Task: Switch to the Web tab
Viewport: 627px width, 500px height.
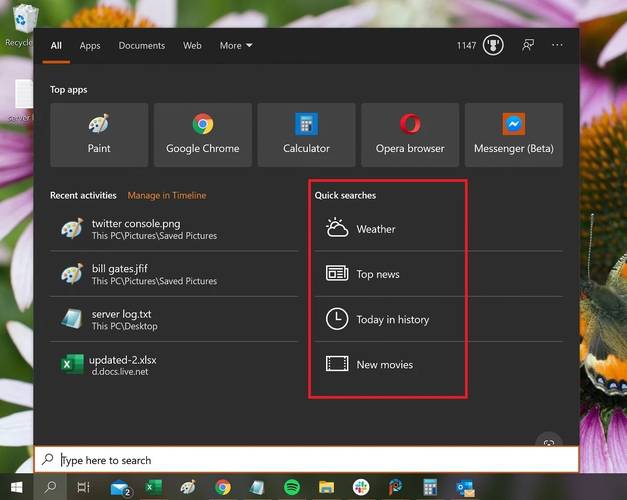Action: (x=192, y=46)
